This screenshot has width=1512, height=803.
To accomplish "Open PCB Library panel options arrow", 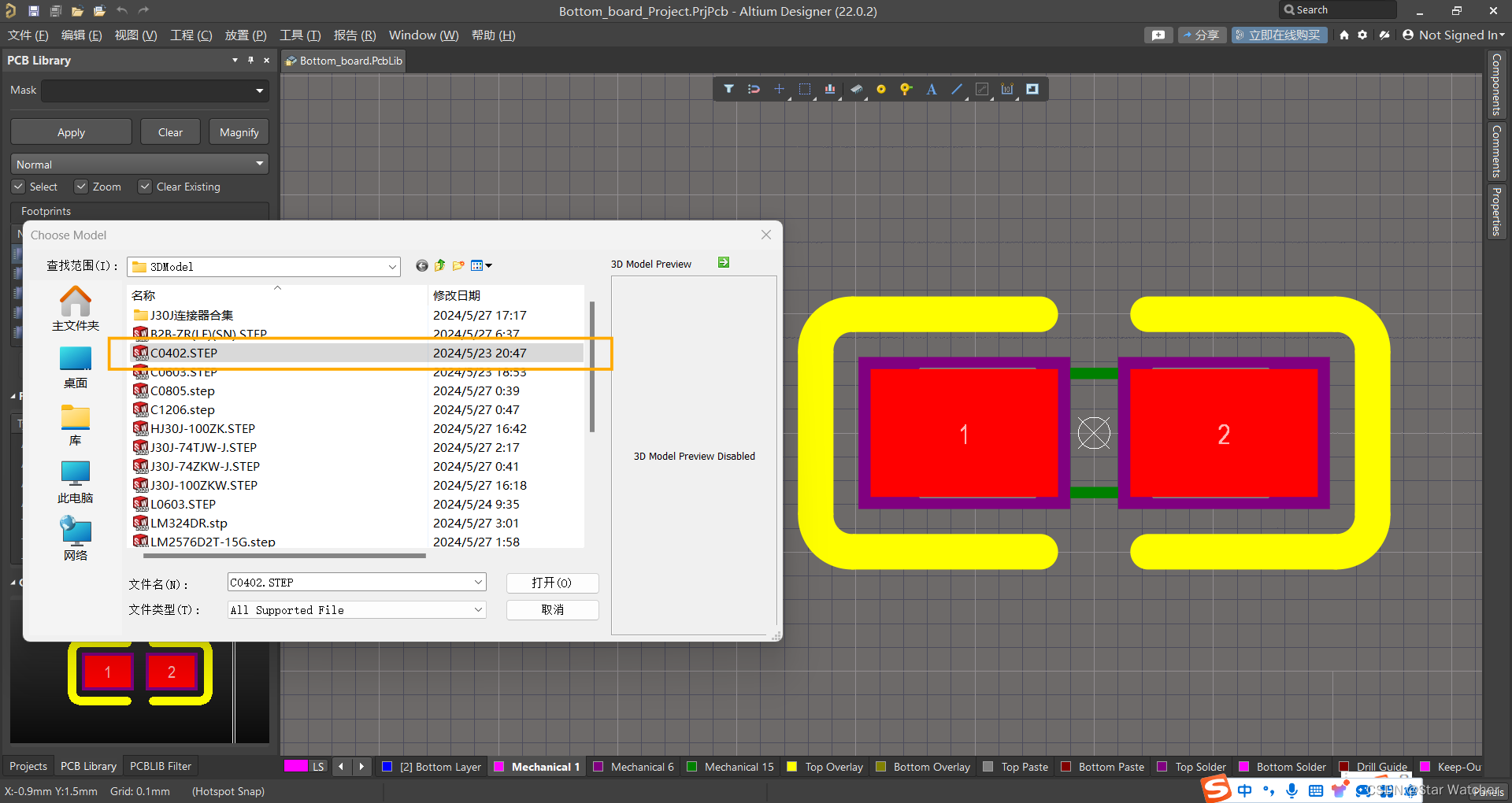I will coord(235,60).
